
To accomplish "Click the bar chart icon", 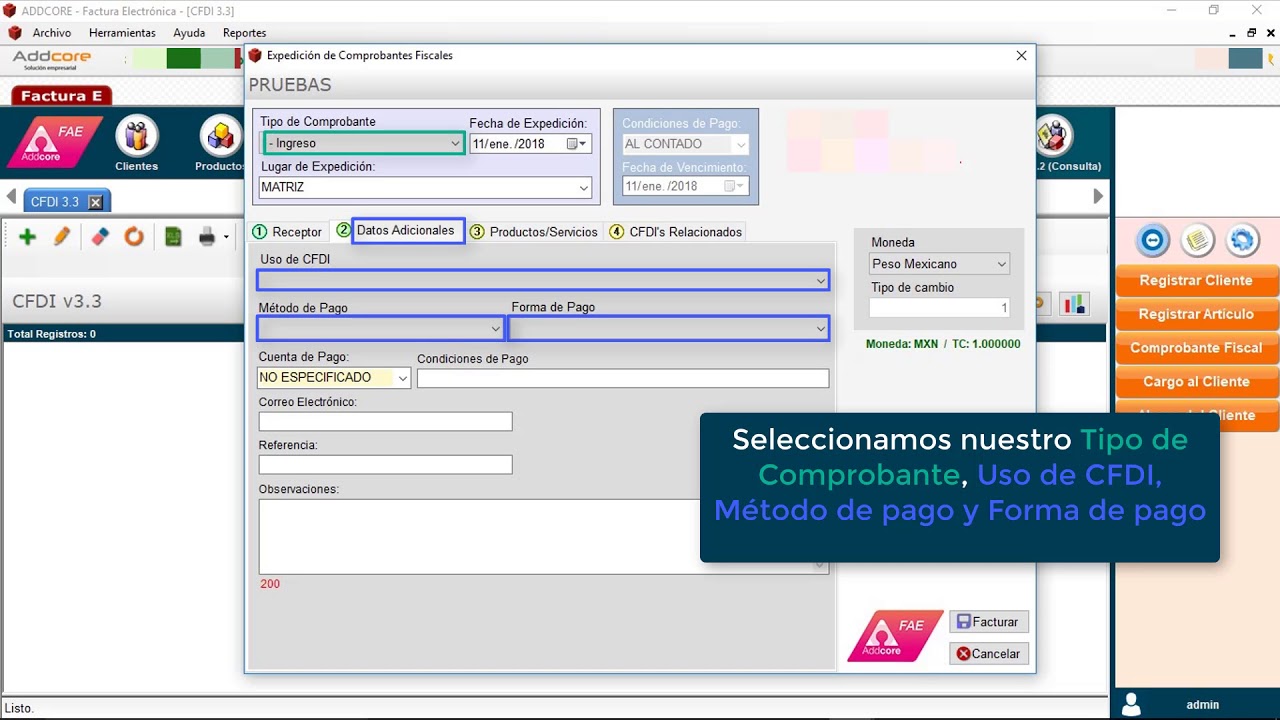I will click(x=1075, y=303).
